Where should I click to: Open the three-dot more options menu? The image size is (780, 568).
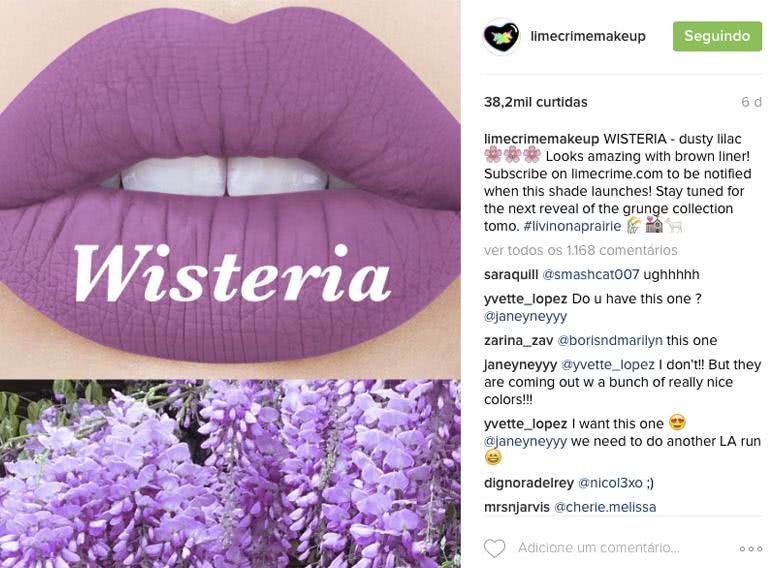click(x=751, y=549)
